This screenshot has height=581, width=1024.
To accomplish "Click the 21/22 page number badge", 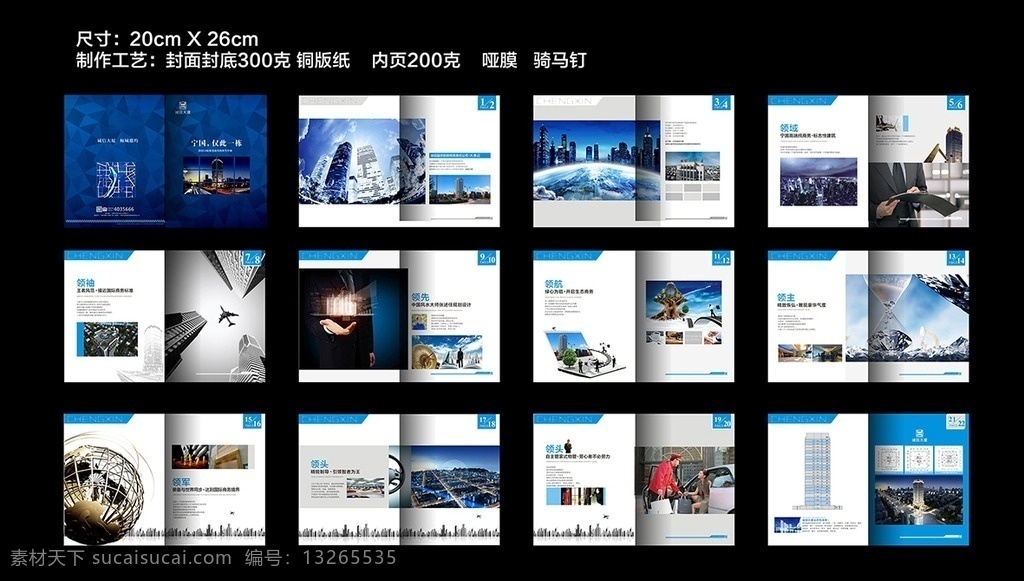I will click(956, 422).
